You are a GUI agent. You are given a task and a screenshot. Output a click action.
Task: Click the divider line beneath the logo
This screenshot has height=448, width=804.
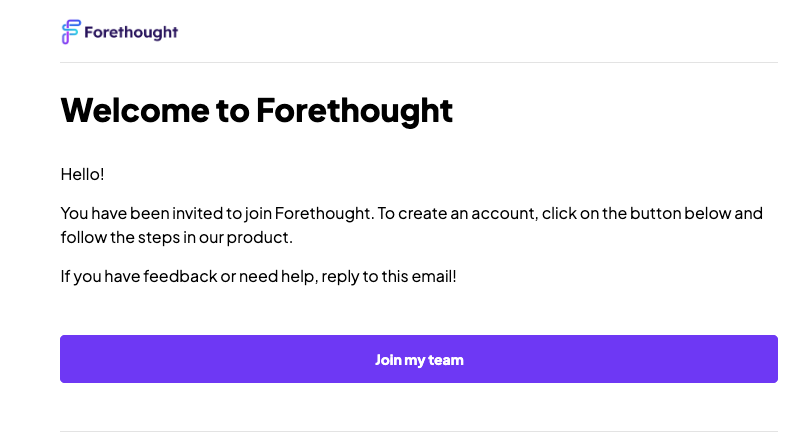419,63
